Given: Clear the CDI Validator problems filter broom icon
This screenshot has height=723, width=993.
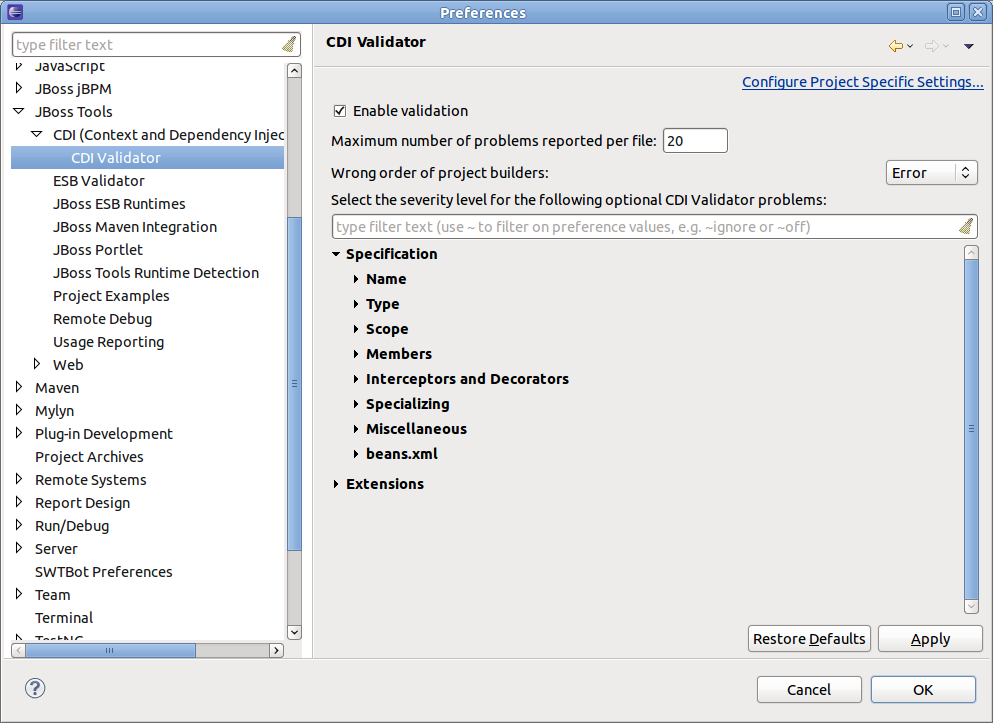Looking at the screenshot, I should (966, 226).
